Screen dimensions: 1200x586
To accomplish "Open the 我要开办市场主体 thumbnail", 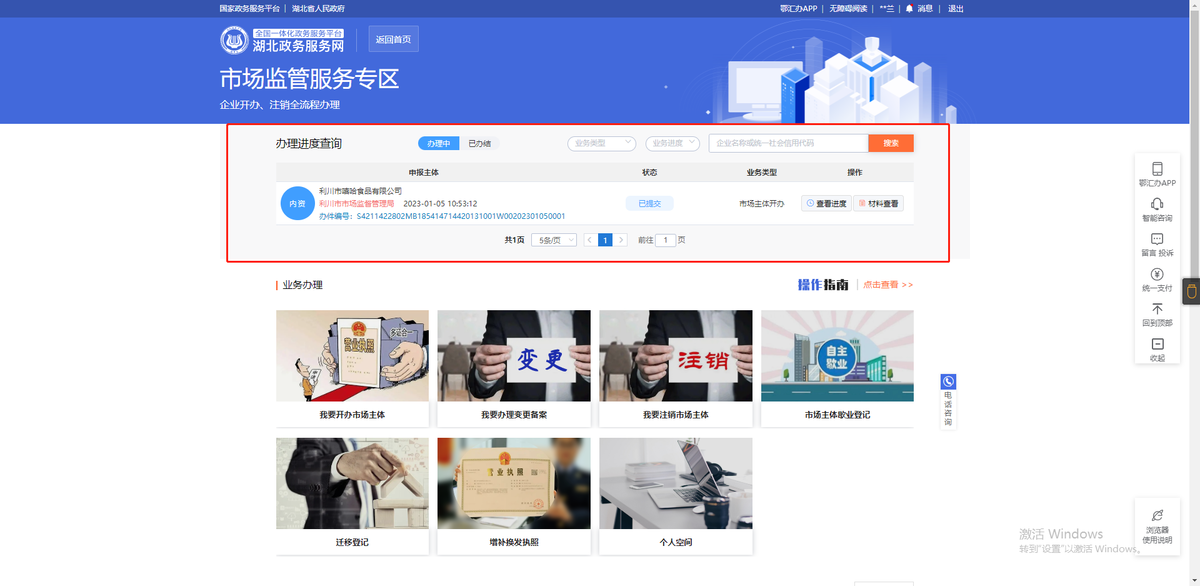I will [x=352, y=356].
